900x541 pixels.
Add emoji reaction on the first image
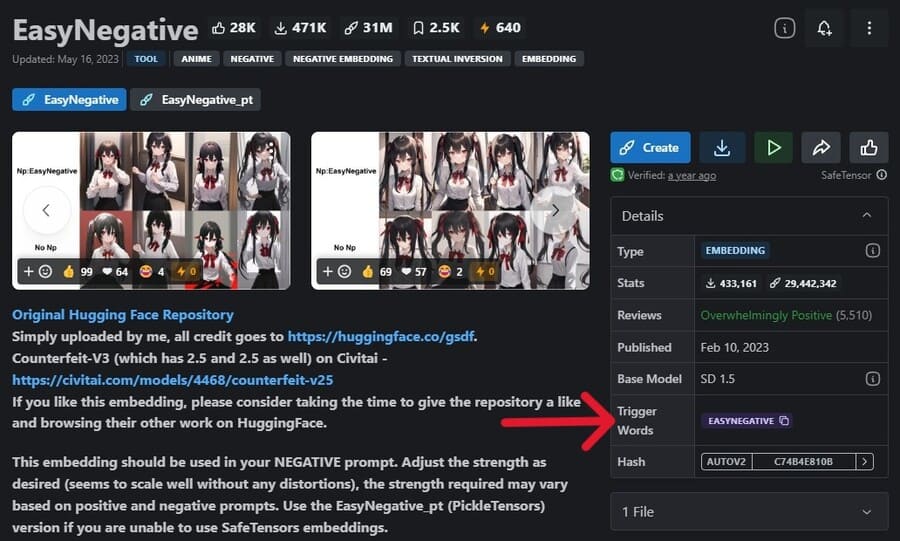tap(37, 271)
